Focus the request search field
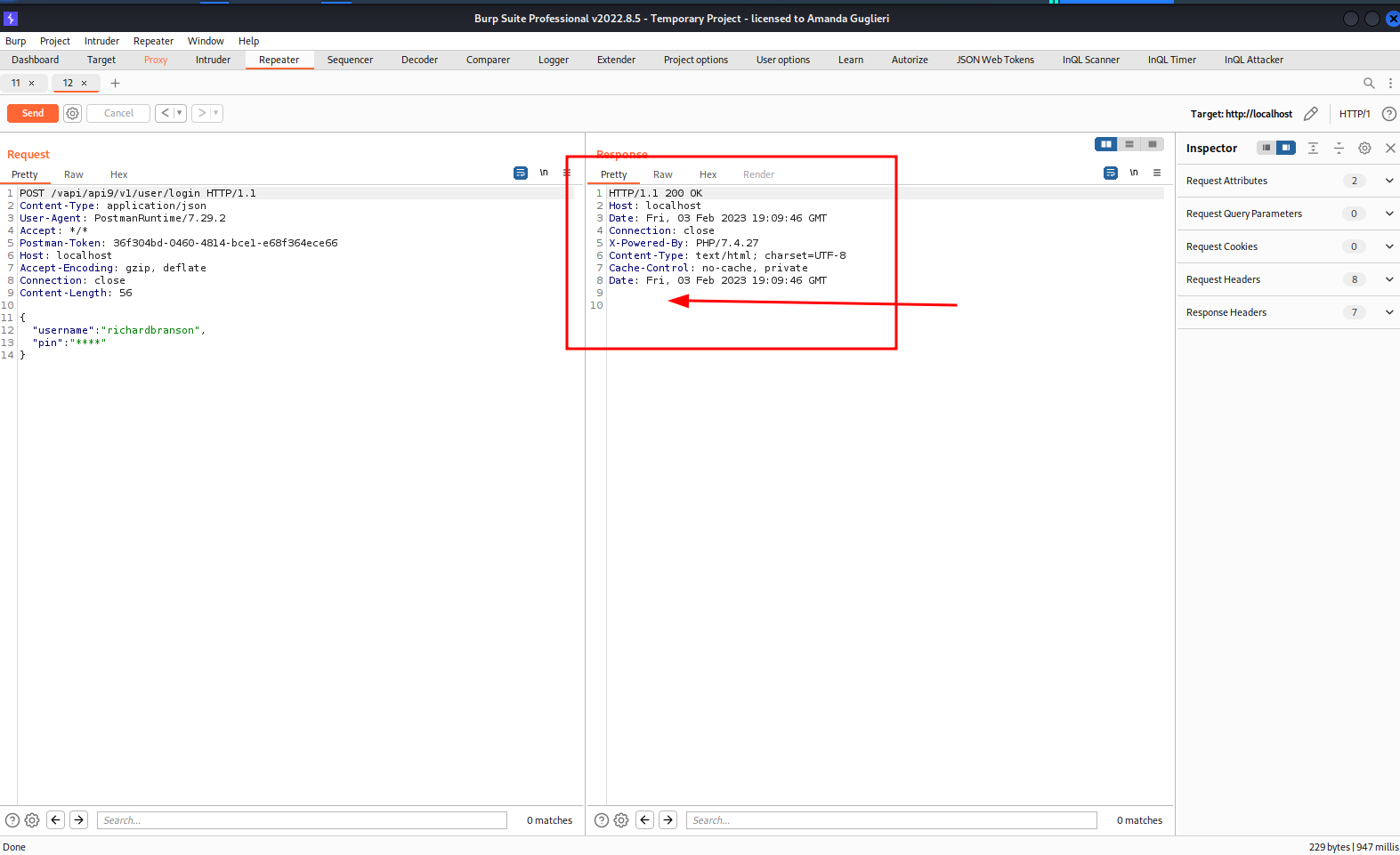 (x=302, y=820)
